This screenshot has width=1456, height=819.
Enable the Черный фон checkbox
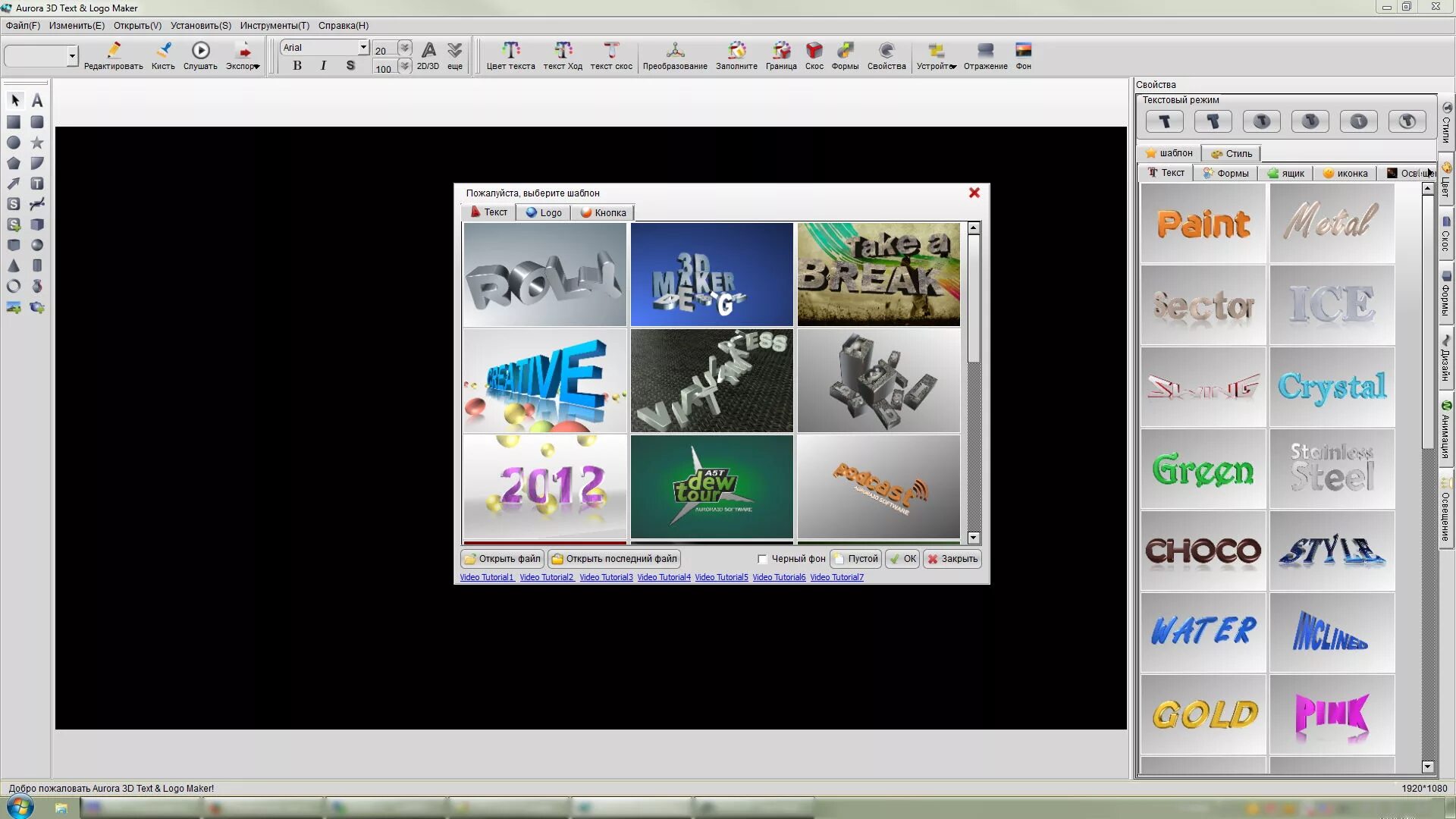point(762,559)
